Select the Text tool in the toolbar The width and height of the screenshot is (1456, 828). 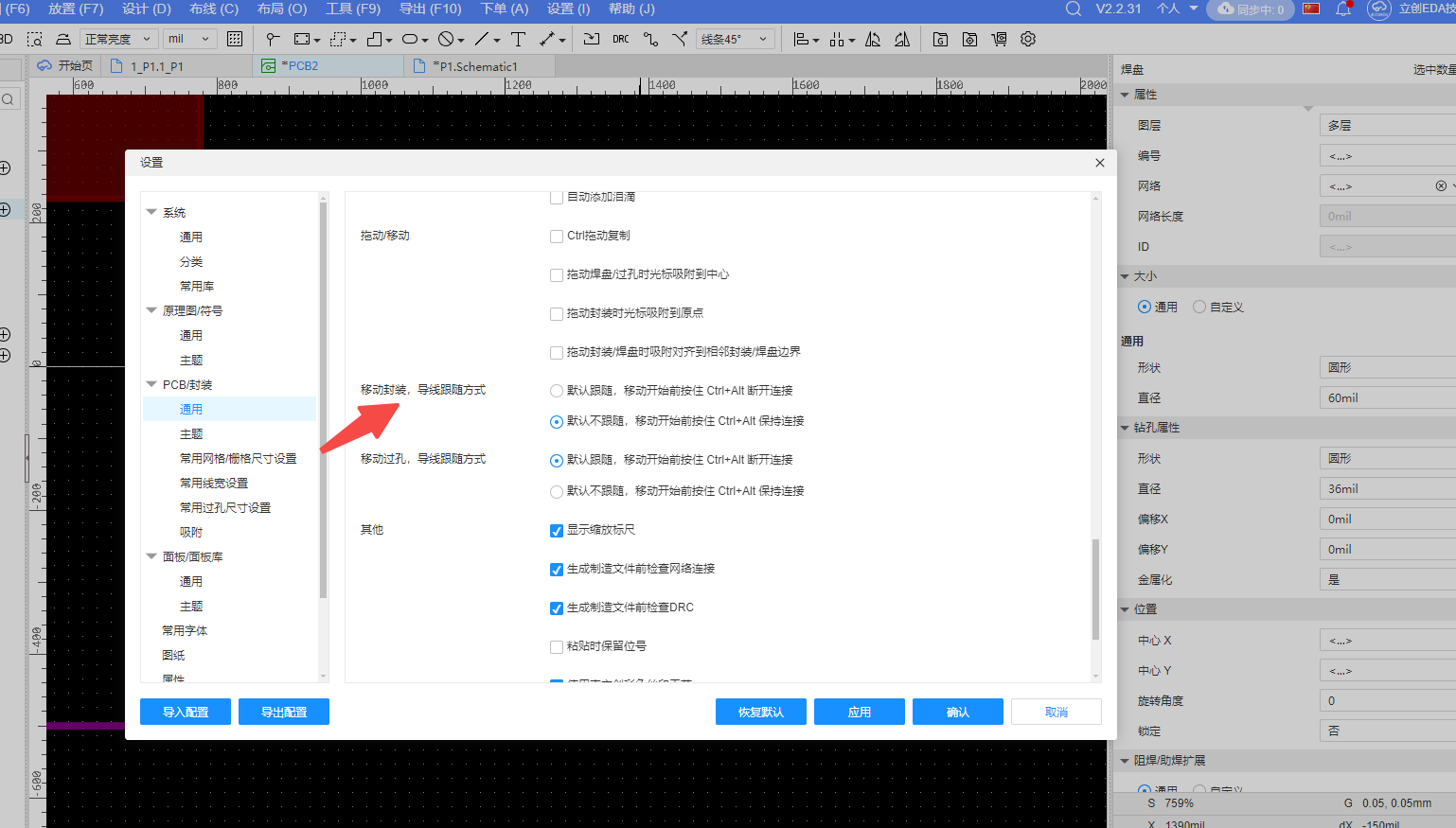click(x=518, y=39)
